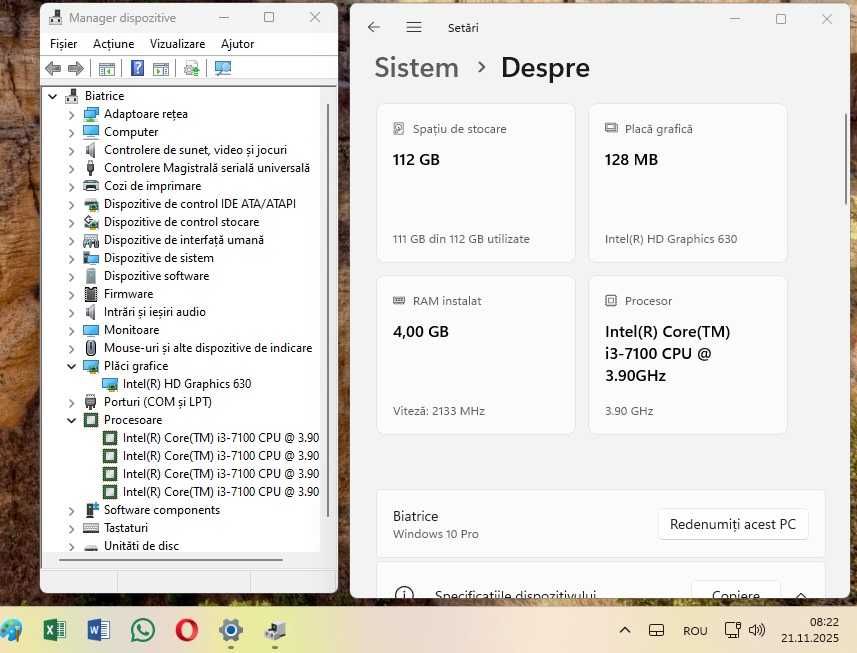Select Intel(R) HD Graphics 630 device
Image resolution: width=857 pixels, height=653 pixels.
(x=187, y=384)
